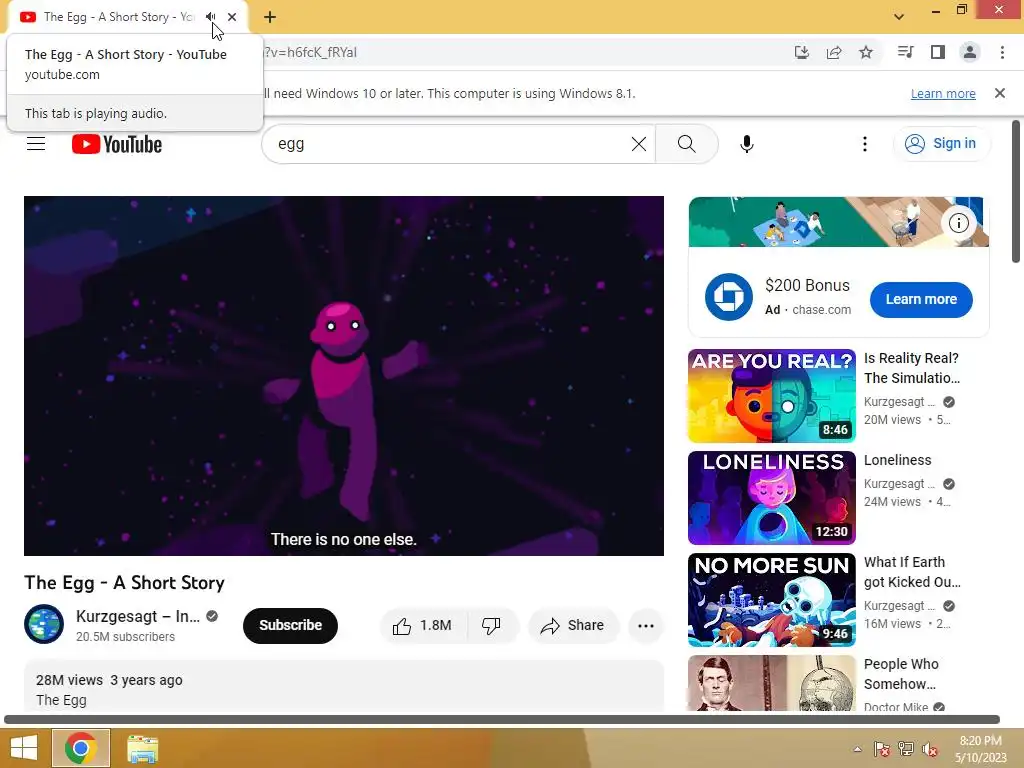Viewport: 1024px width, 768px height.
Task: Install app icon in address bar
Action: click(801, 52)
